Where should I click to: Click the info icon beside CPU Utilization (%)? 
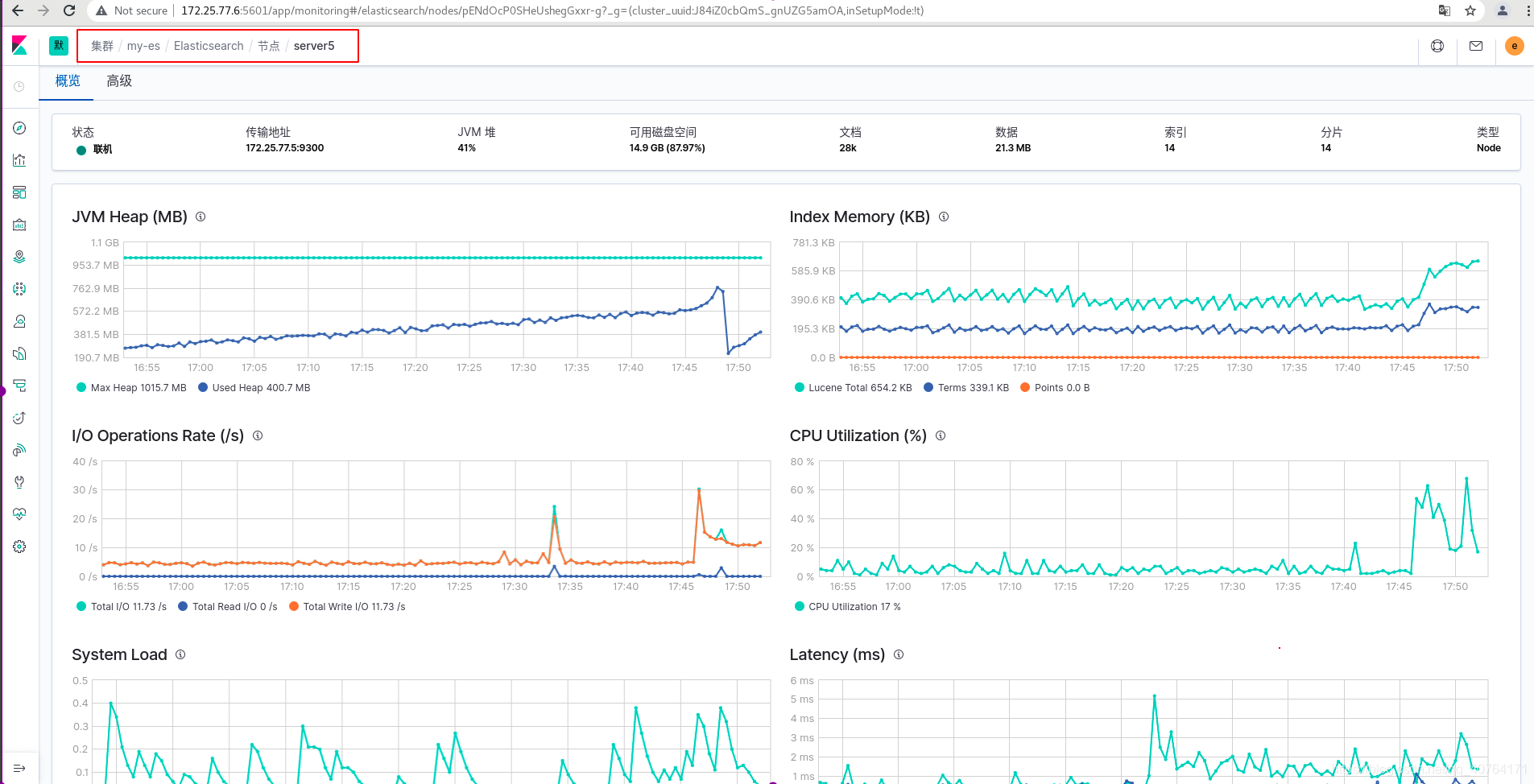tap(941, 435)
